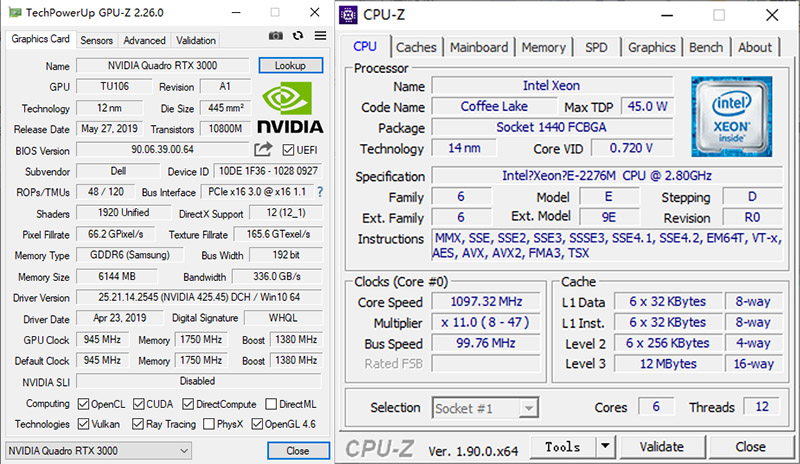The image size is (800, 464).
Task: Open the SPD tab in CPU-Z
Action: (x=596, y=47)
